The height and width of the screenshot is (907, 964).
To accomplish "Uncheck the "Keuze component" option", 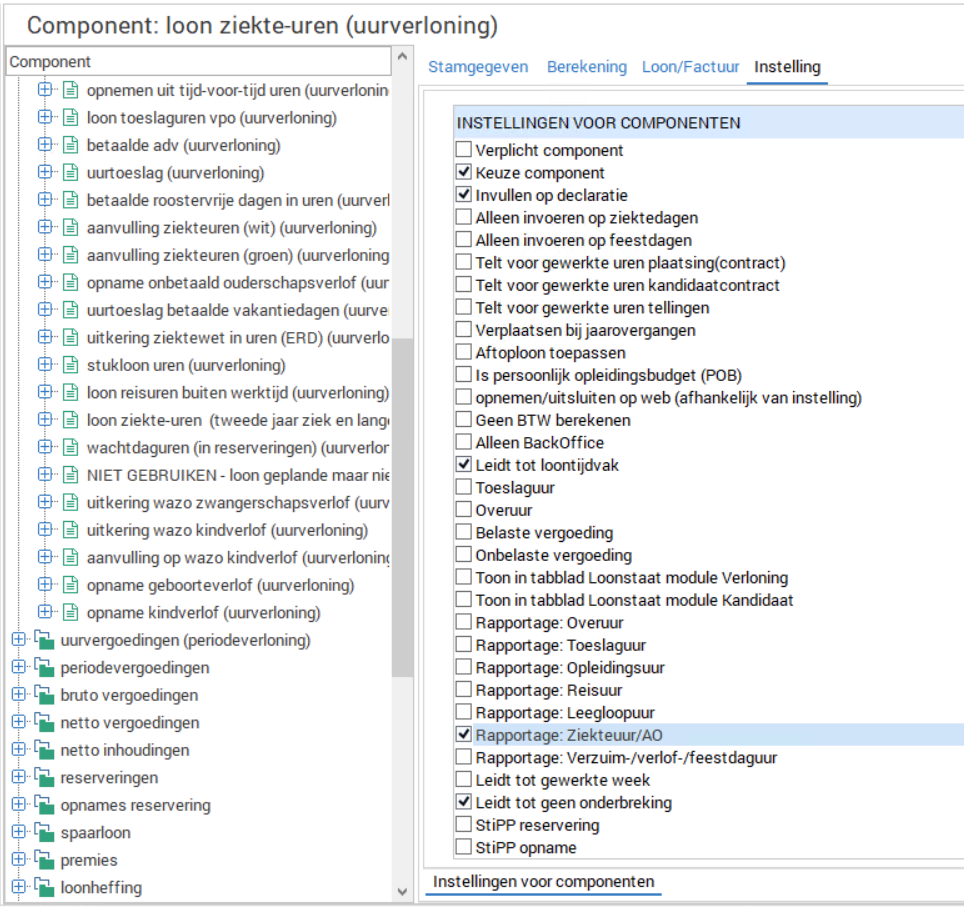I will (464, 171).
